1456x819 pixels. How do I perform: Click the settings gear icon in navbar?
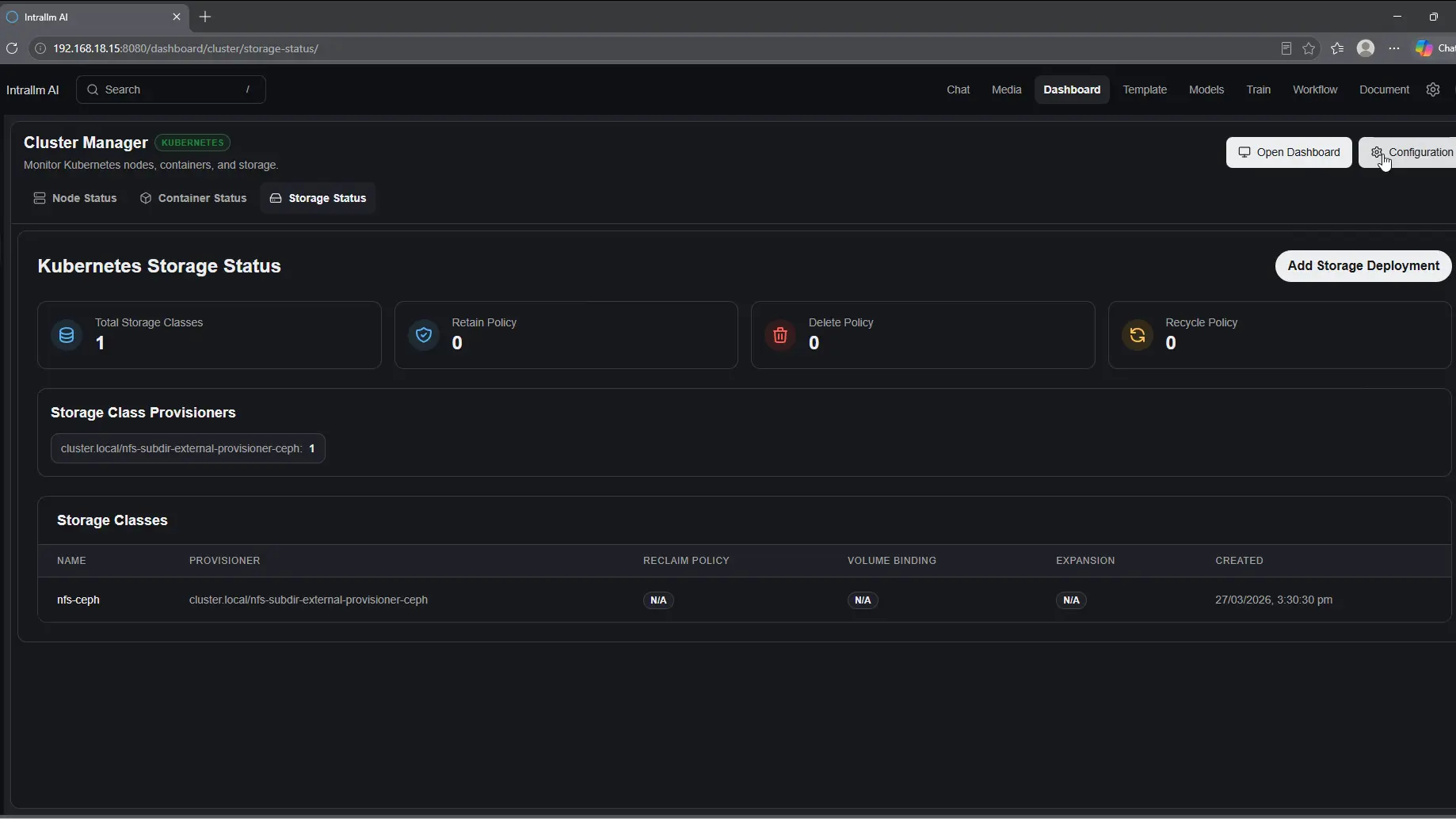[x=1432, y=90]
